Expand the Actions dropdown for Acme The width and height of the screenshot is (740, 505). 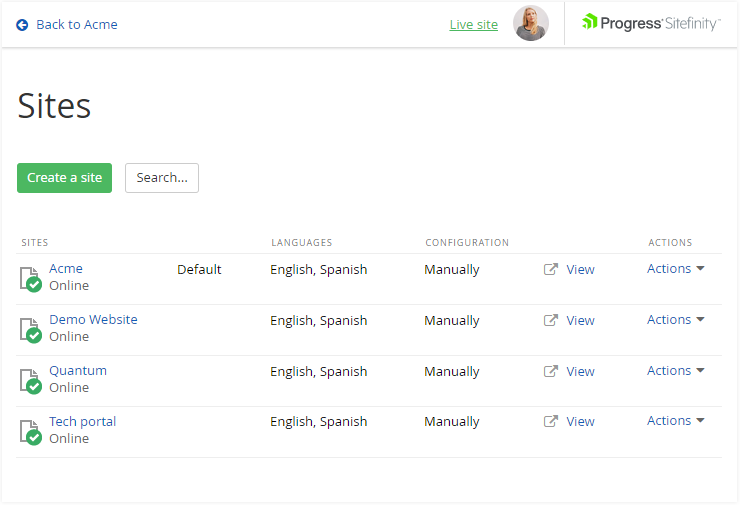(x=676, y=269)
